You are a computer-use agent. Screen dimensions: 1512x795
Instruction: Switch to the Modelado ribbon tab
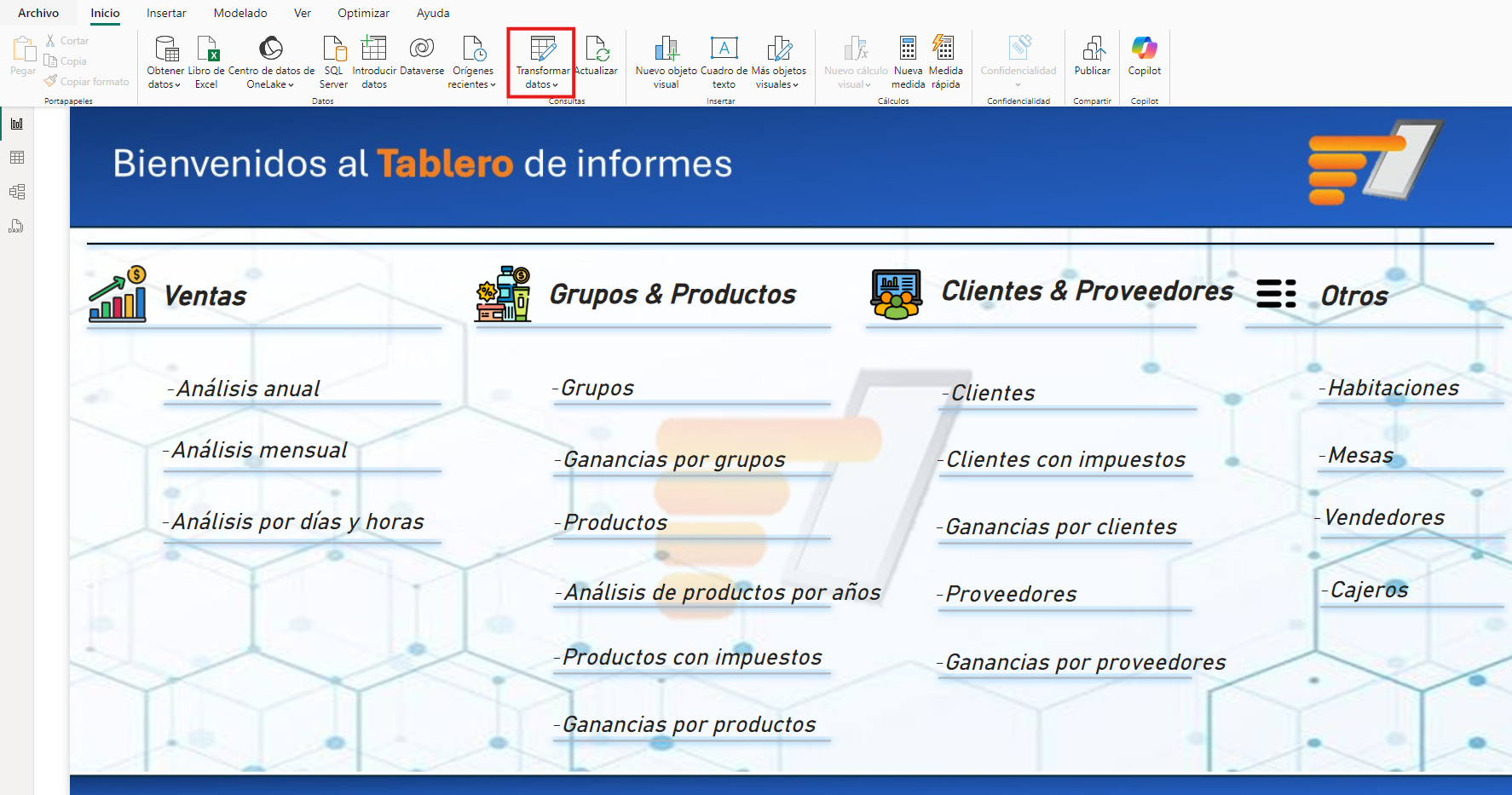[239, 13]
